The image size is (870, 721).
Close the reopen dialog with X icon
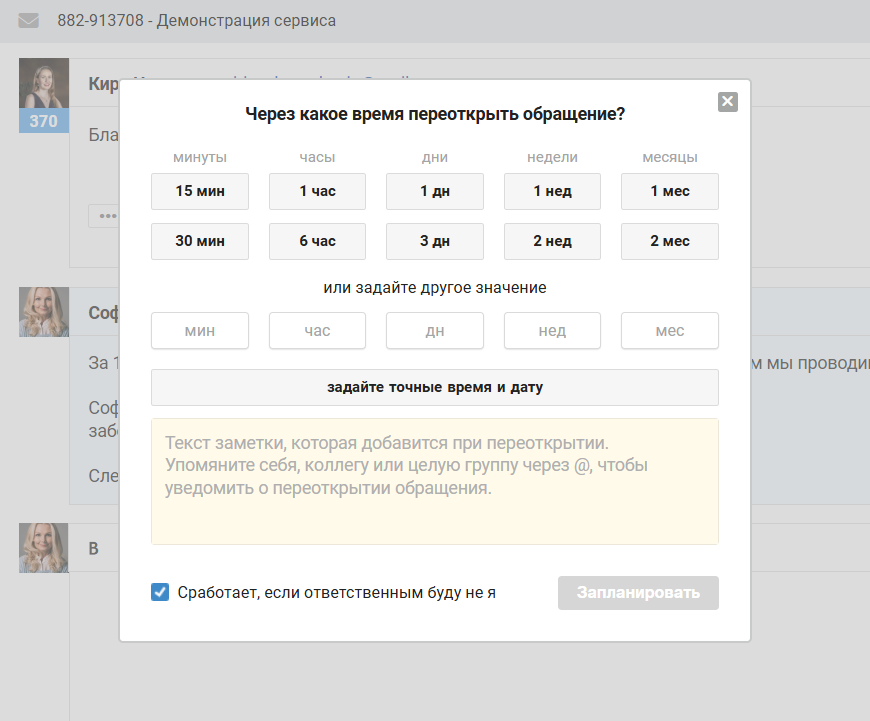pyautogui.click(x=727, y=101)
